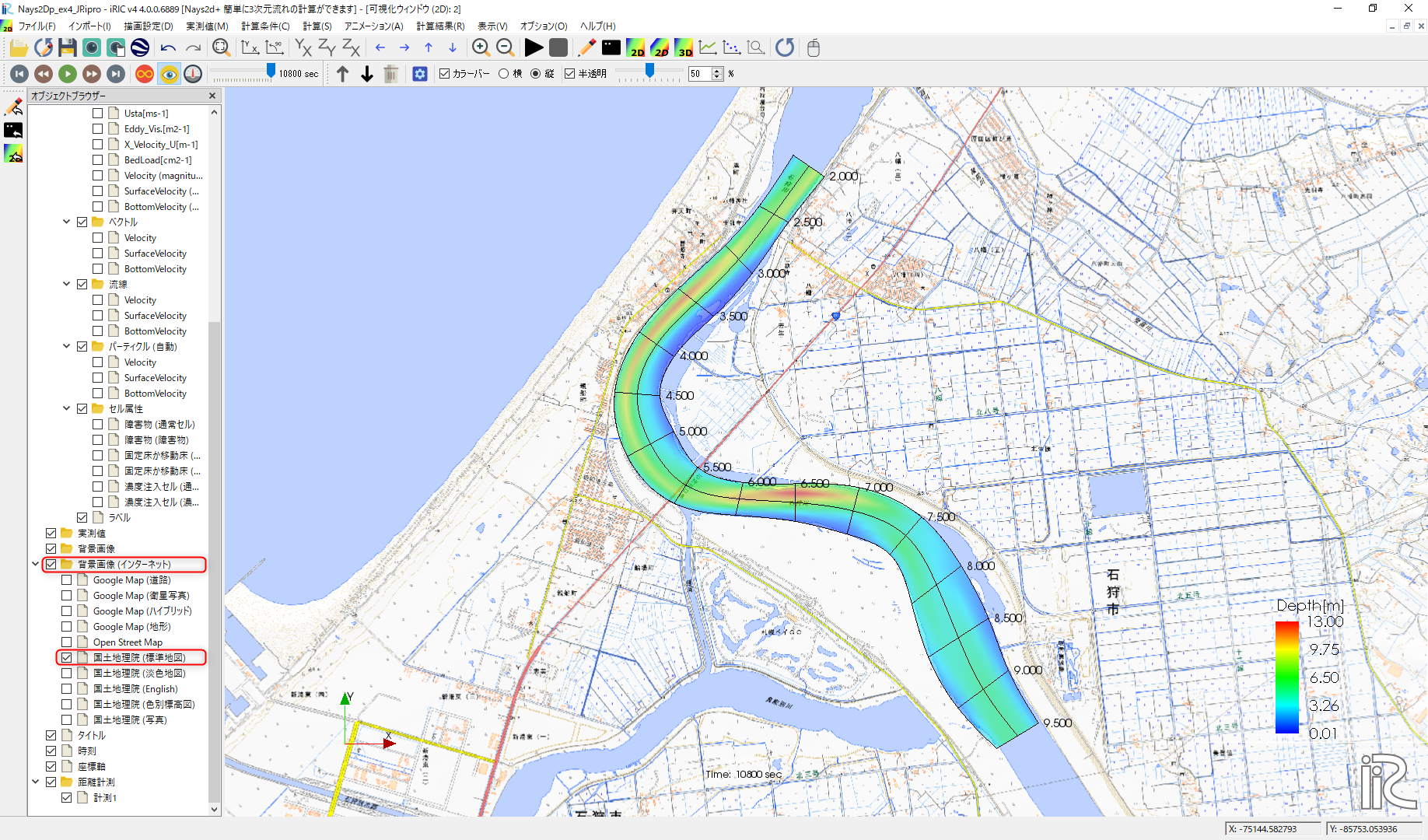Open the インポート(I) menu
1428x840 pixels.
90,26
